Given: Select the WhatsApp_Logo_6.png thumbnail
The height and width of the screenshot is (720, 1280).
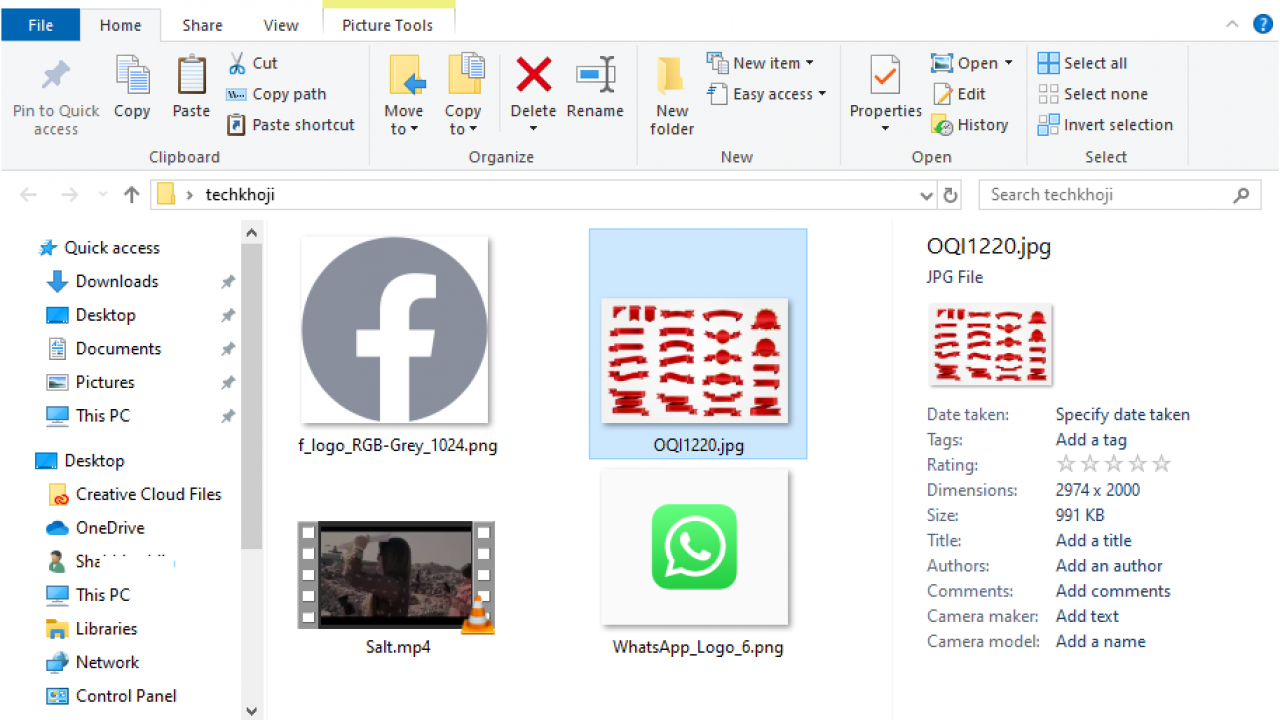Looking at the screenshot, I should pos(695,547).
